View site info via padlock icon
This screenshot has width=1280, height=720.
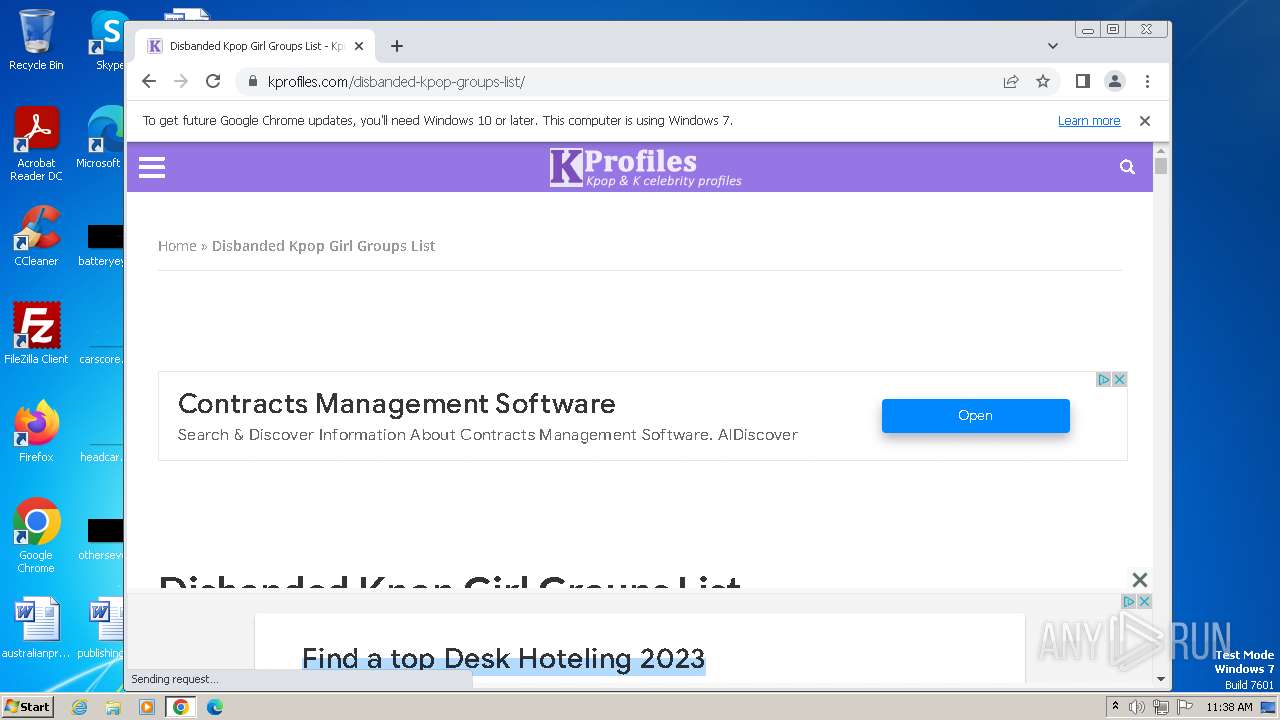click(x=252, y=81)
